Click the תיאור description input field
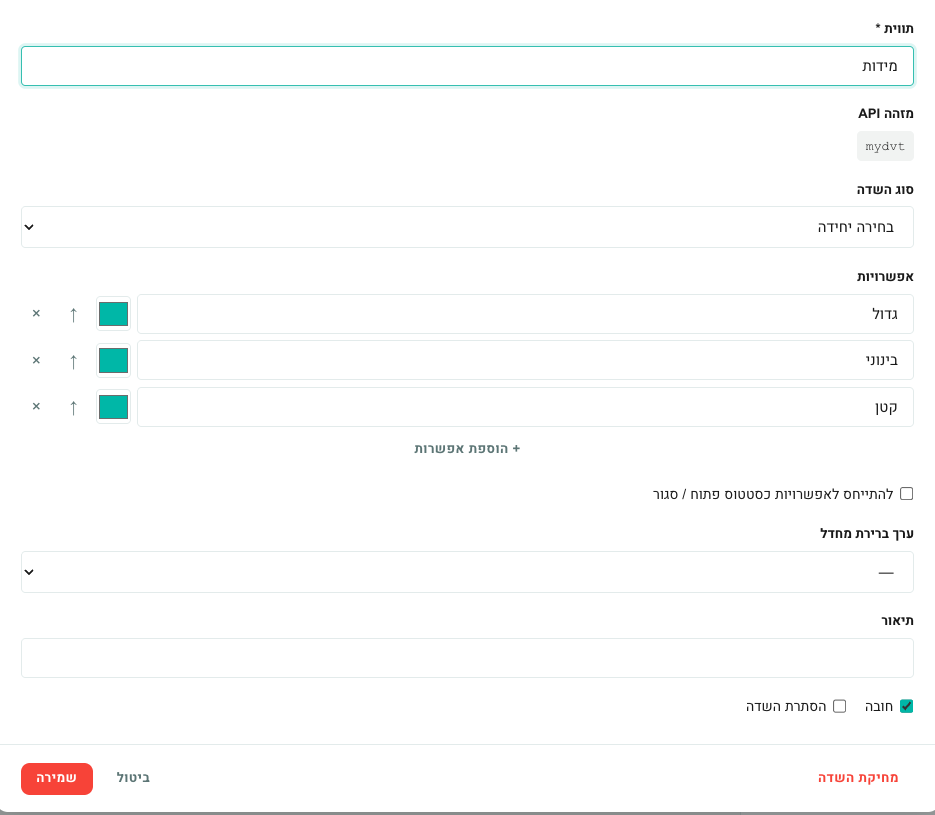Image resolution: width=935 pixels, height=815 pixels. (x=468, y=658)
